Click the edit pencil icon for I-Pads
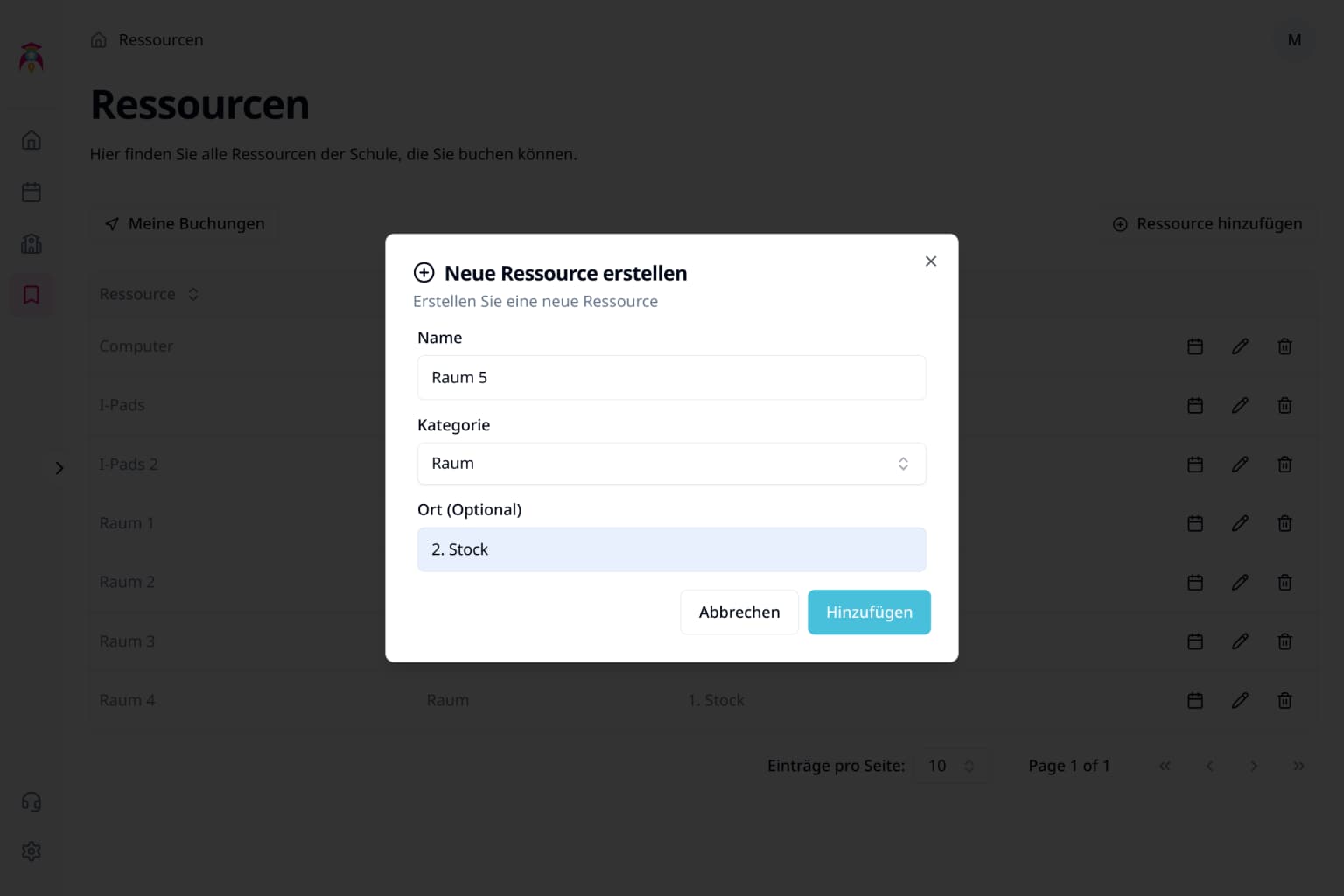1344x896 pixels. 1240,405
